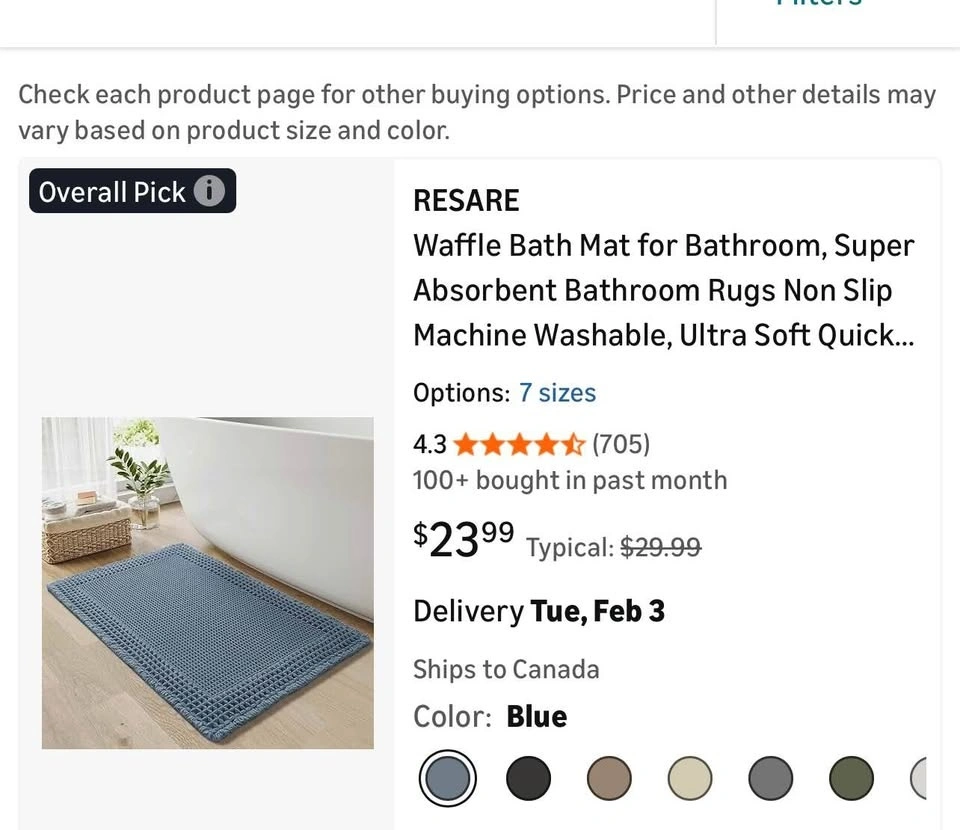960x830 pixels.
Task: Choose the dark gray color swatch
Action: click(770, 778)
